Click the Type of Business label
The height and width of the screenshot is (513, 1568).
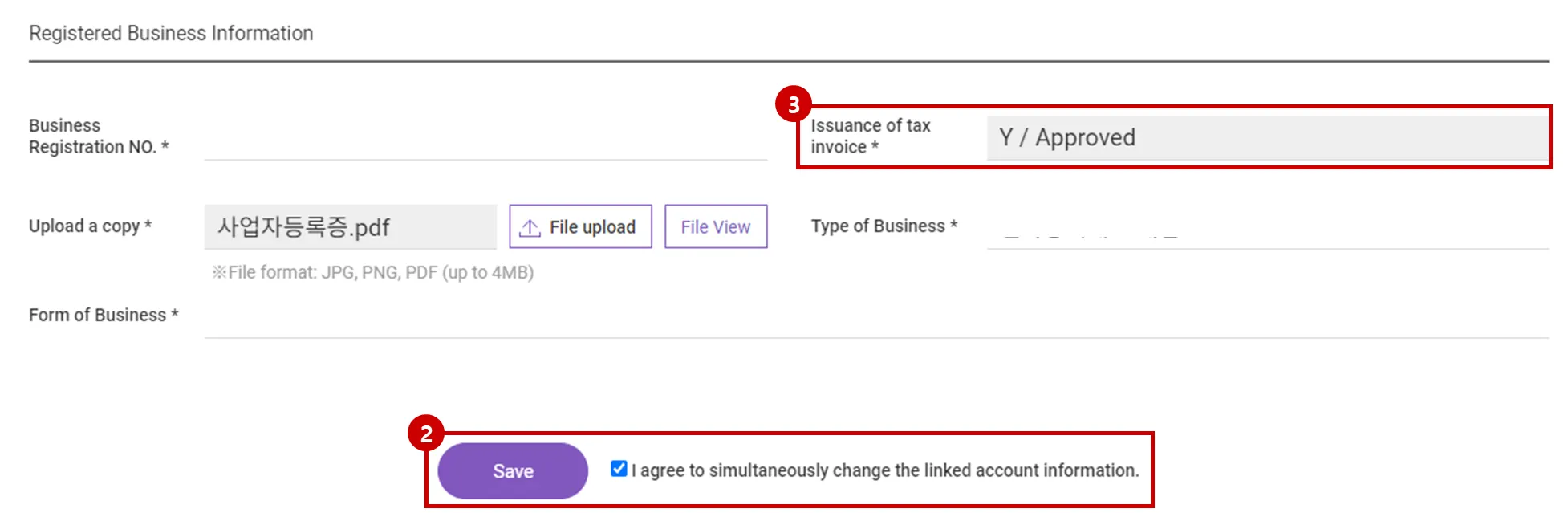884,226
